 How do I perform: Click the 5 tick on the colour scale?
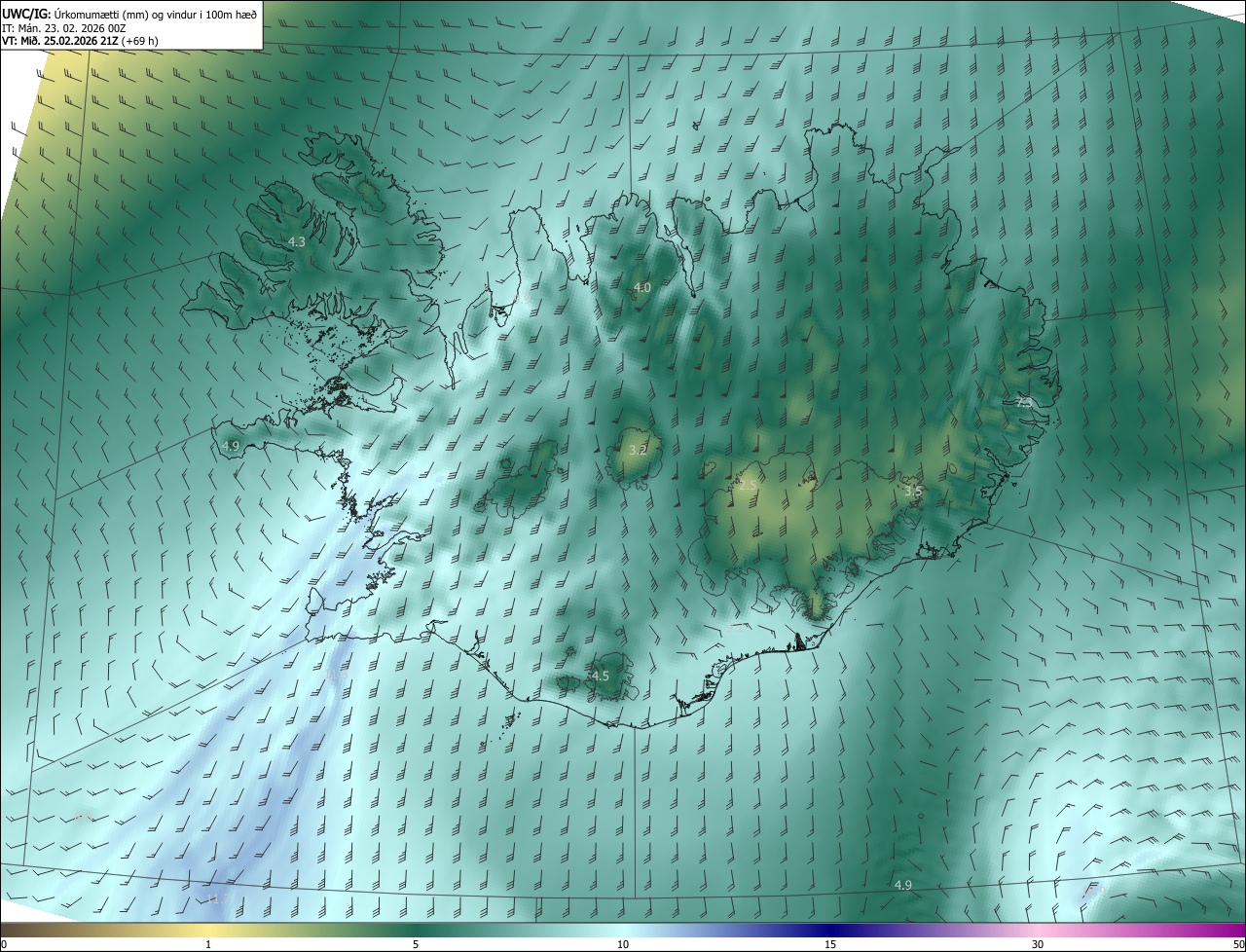[x=416, y=945]
